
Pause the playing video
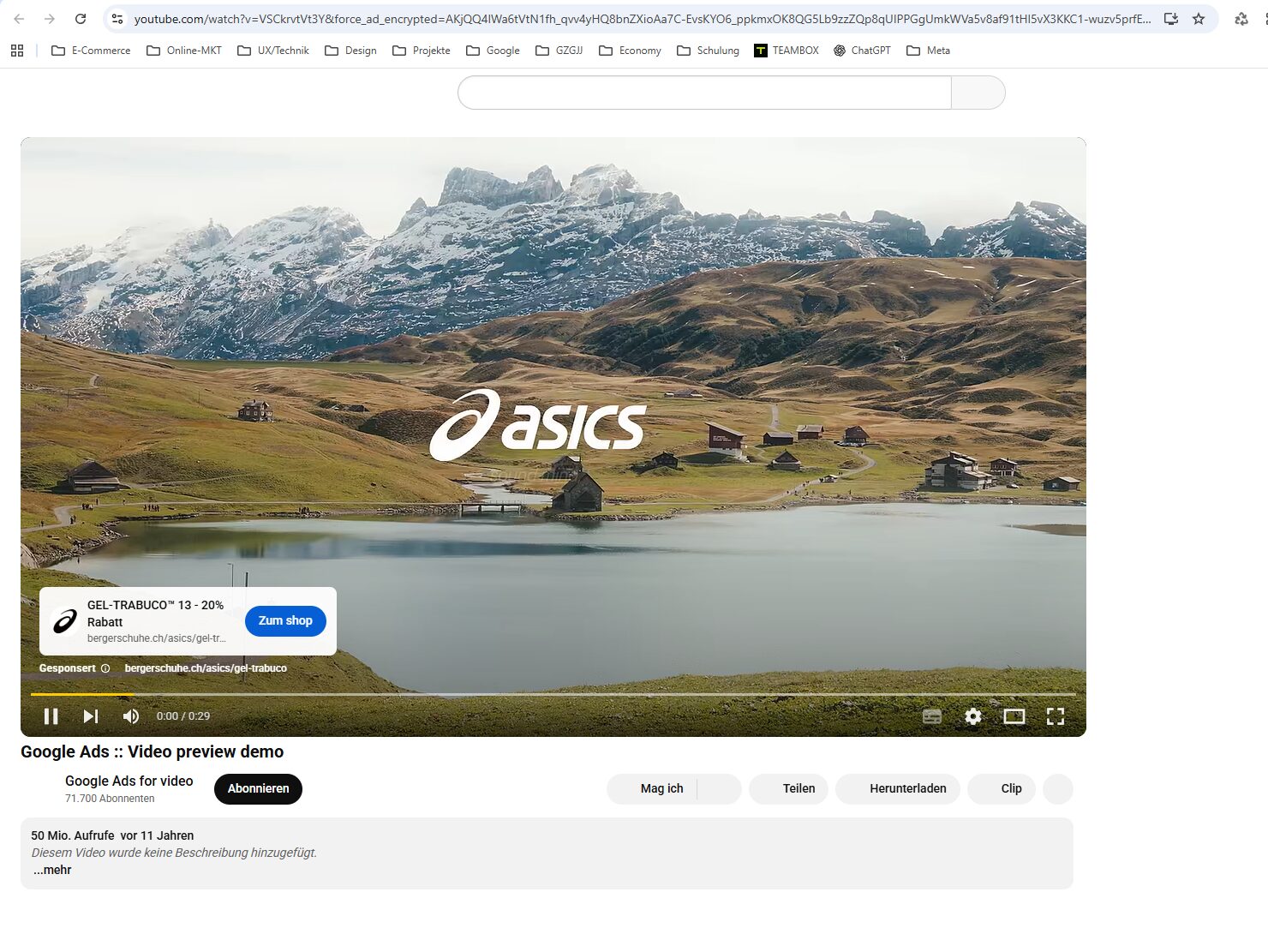coord(51,716)
